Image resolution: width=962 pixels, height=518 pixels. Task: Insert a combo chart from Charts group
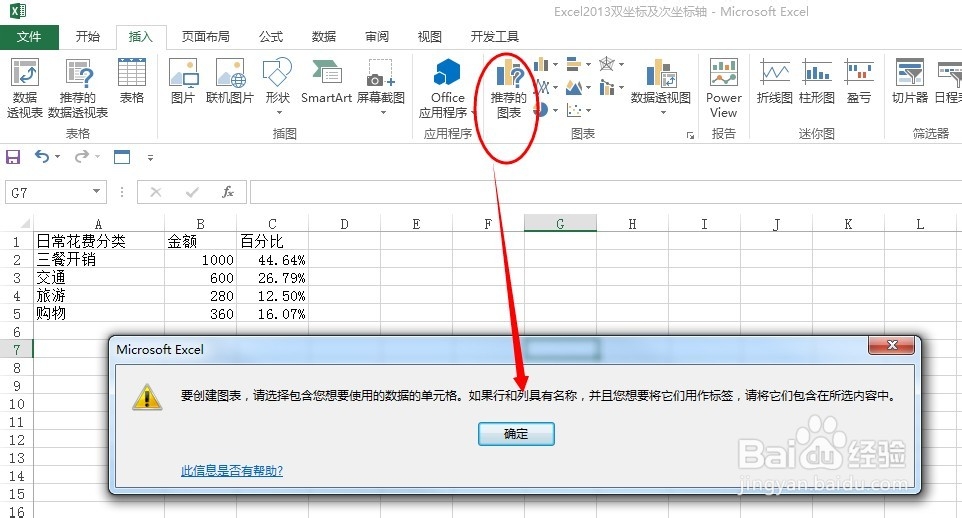(607, 88)
